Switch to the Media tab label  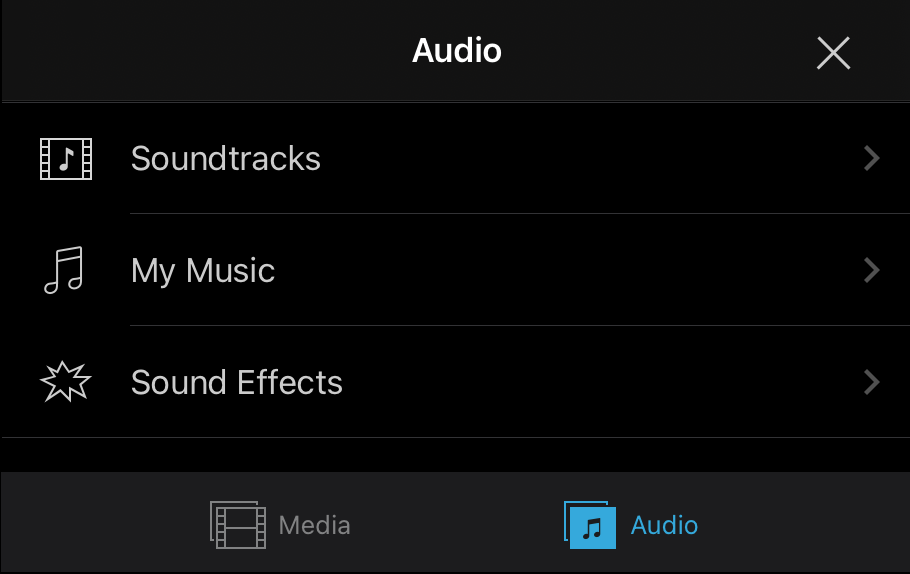tap(315, 525)
